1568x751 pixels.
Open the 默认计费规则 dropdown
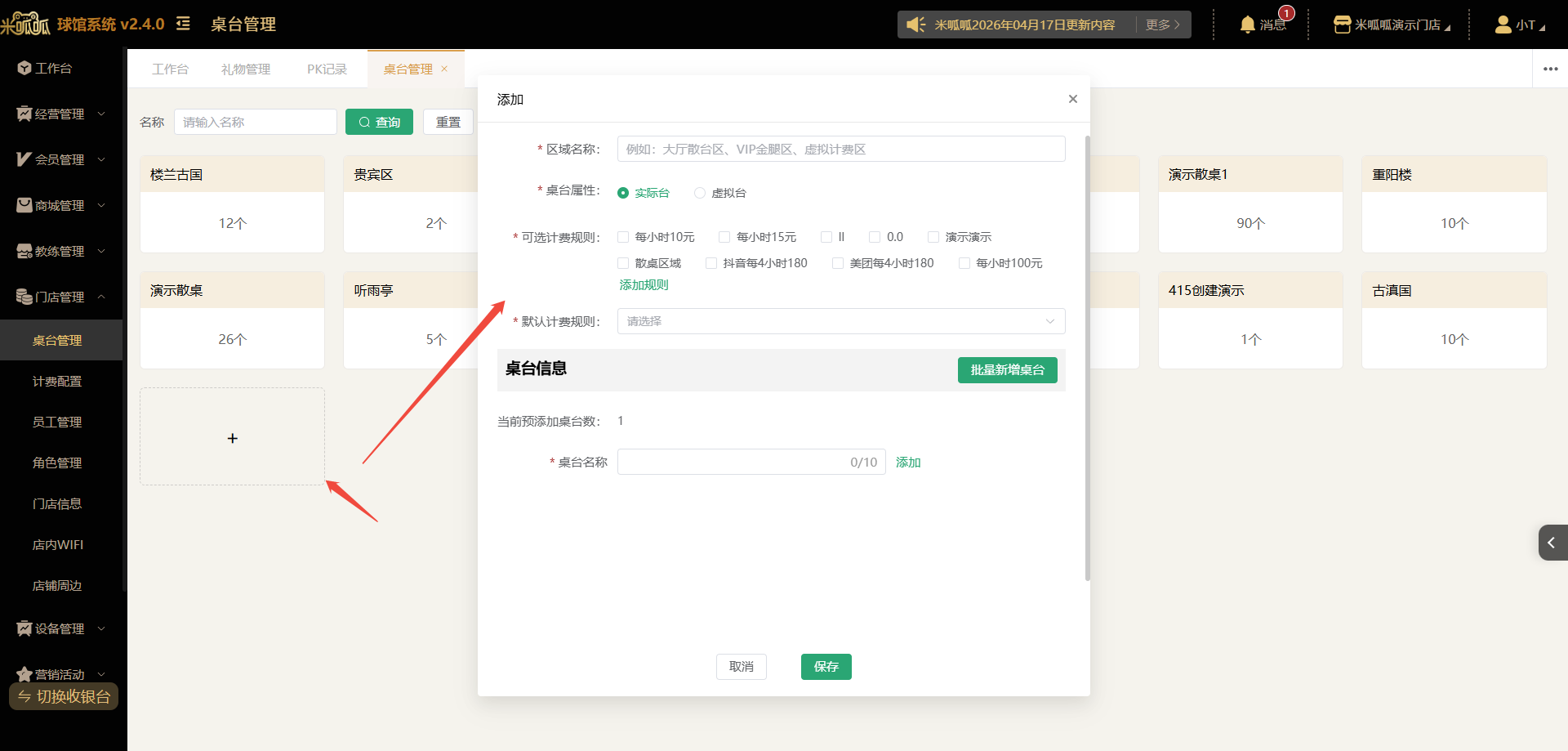click(x=841, y=321)
